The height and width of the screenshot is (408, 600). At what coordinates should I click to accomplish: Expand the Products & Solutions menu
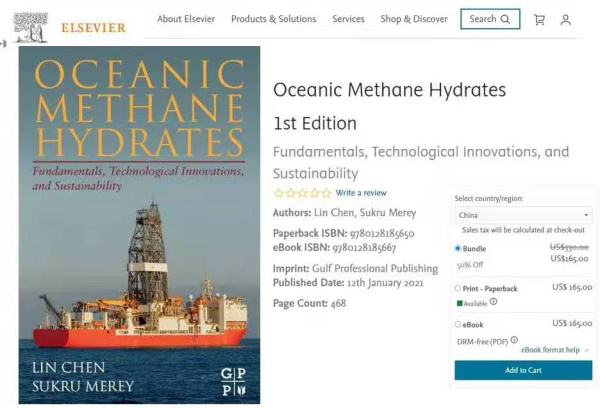(x=273, y=19)
